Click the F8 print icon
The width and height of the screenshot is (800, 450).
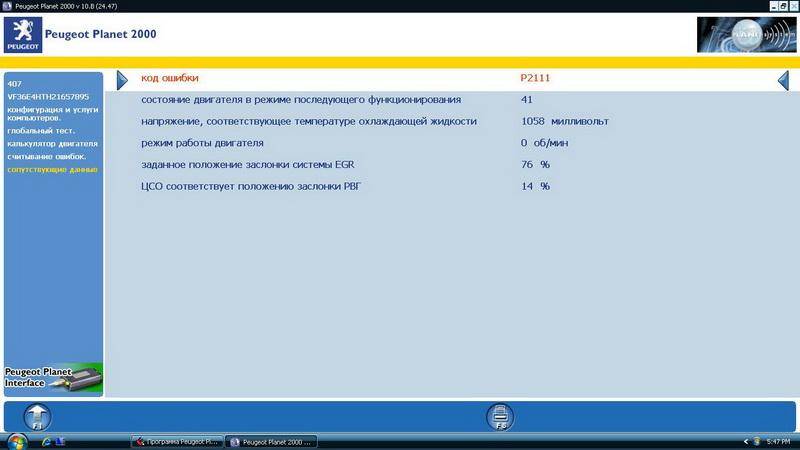tap(499, 416)
